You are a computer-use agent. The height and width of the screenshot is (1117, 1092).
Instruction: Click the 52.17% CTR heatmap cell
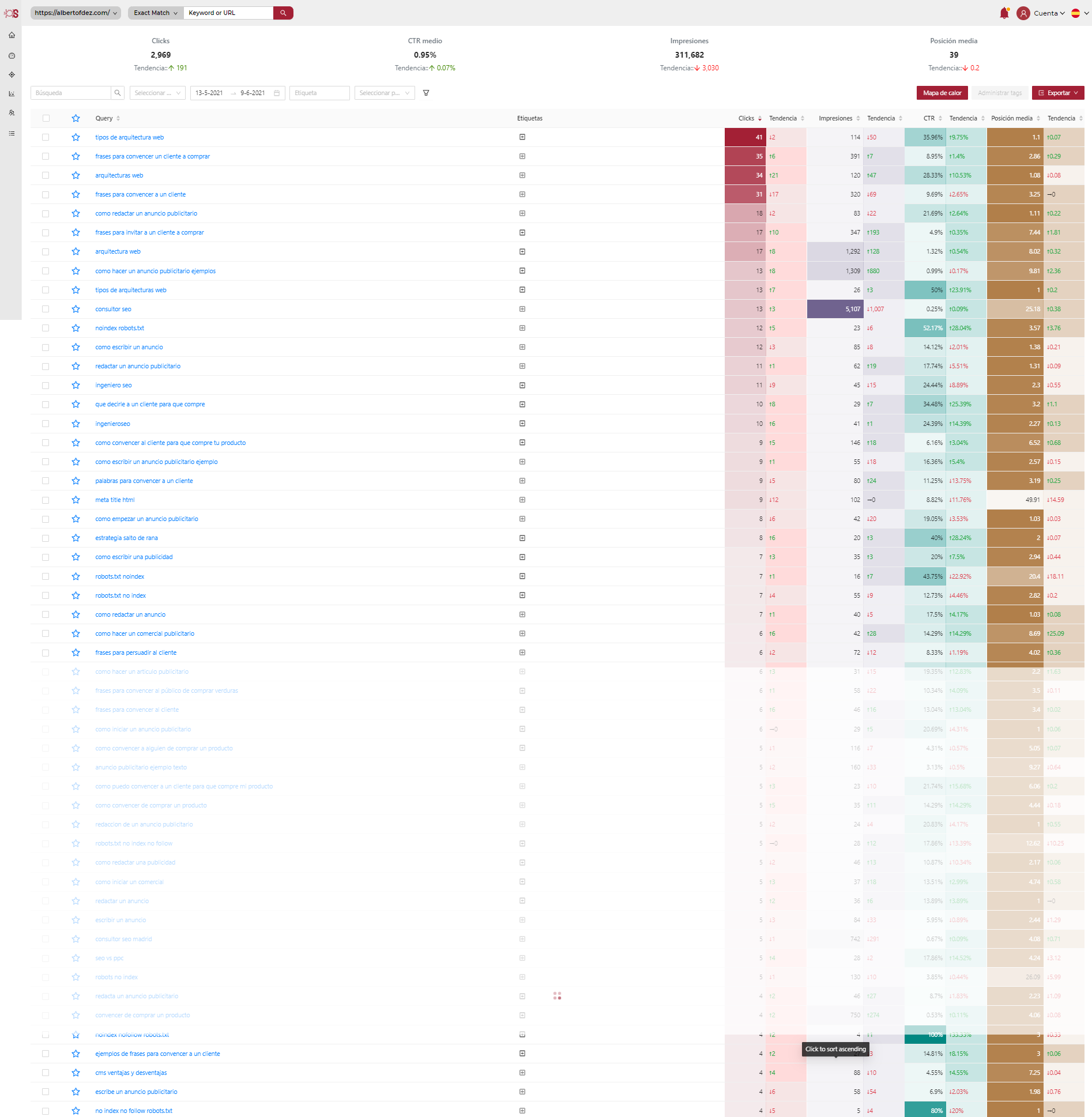[x=925, y=328]
